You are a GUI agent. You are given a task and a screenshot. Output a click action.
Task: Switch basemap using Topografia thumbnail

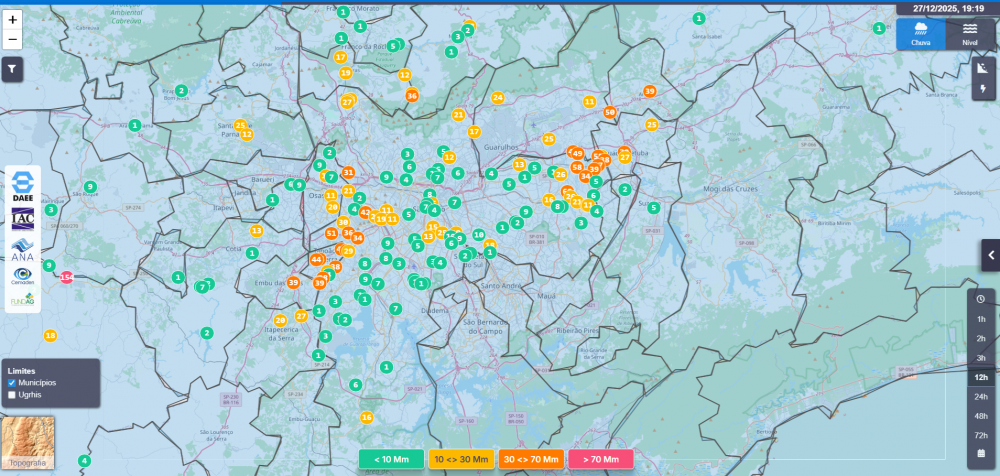(27, 443)
